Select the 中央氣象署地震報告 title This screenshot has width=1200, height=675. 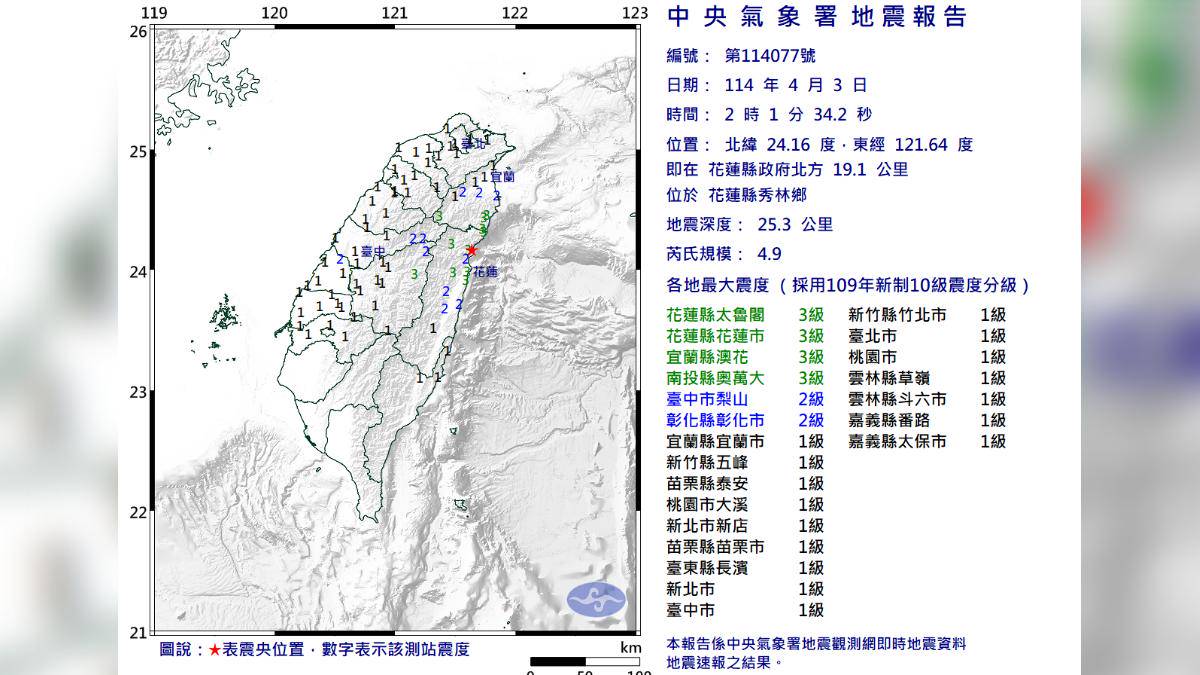pos(817,17)
